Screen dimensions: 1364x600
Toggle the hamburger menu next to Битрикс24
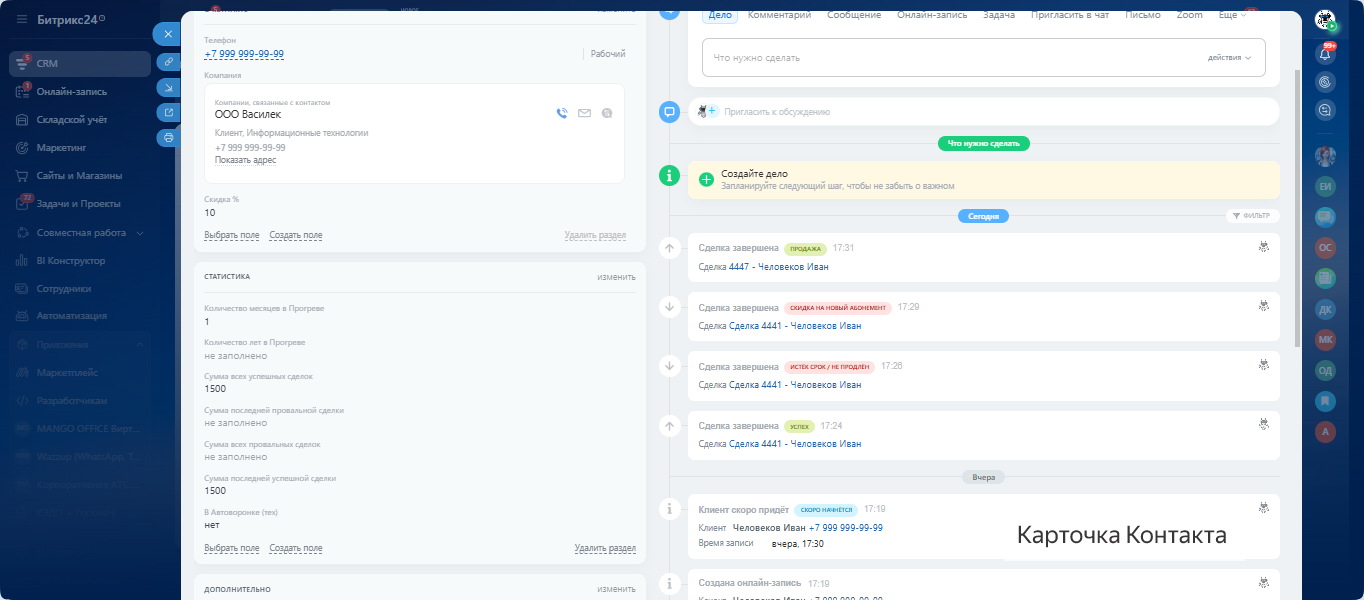(x=22, y=20)
